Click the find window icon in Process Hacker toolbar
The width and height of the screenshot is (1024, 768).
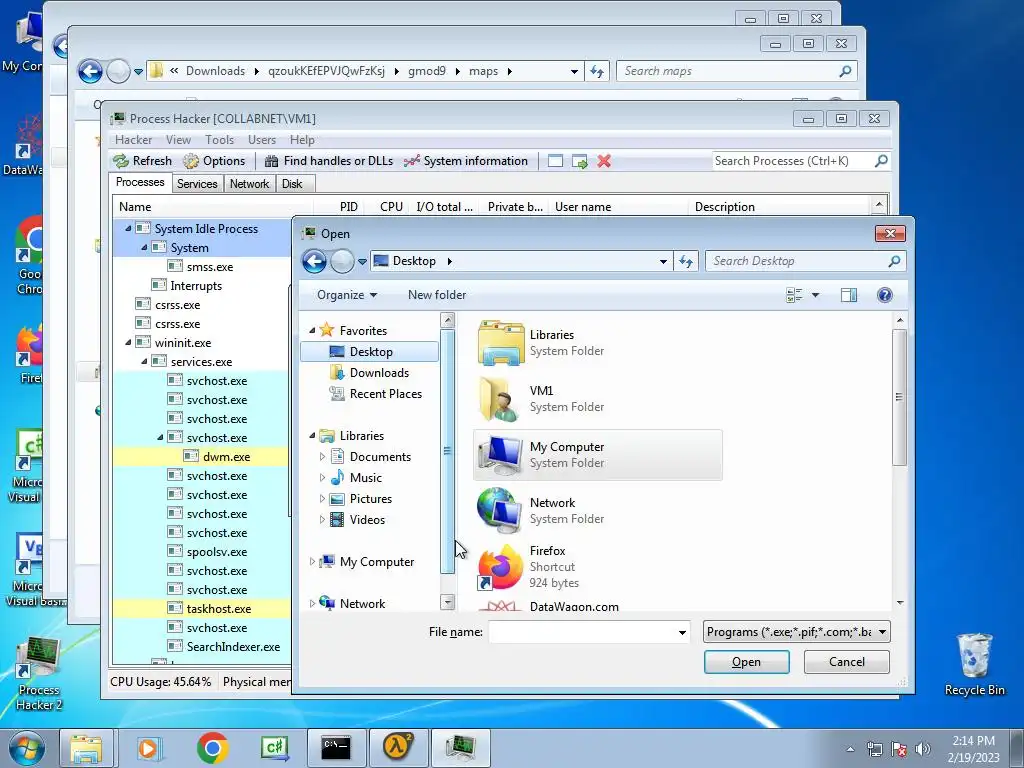555,161
